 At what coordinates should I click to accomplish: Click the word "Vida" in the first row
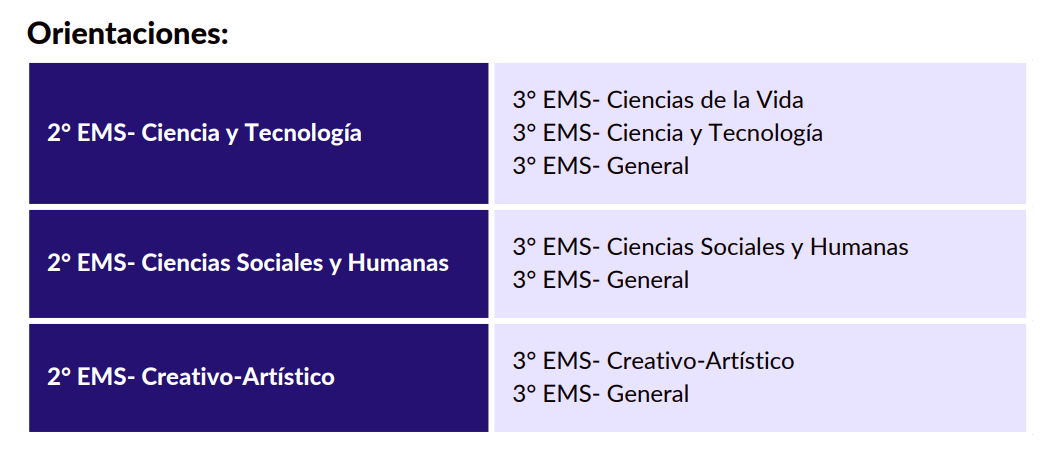click(x=780, y=100)
